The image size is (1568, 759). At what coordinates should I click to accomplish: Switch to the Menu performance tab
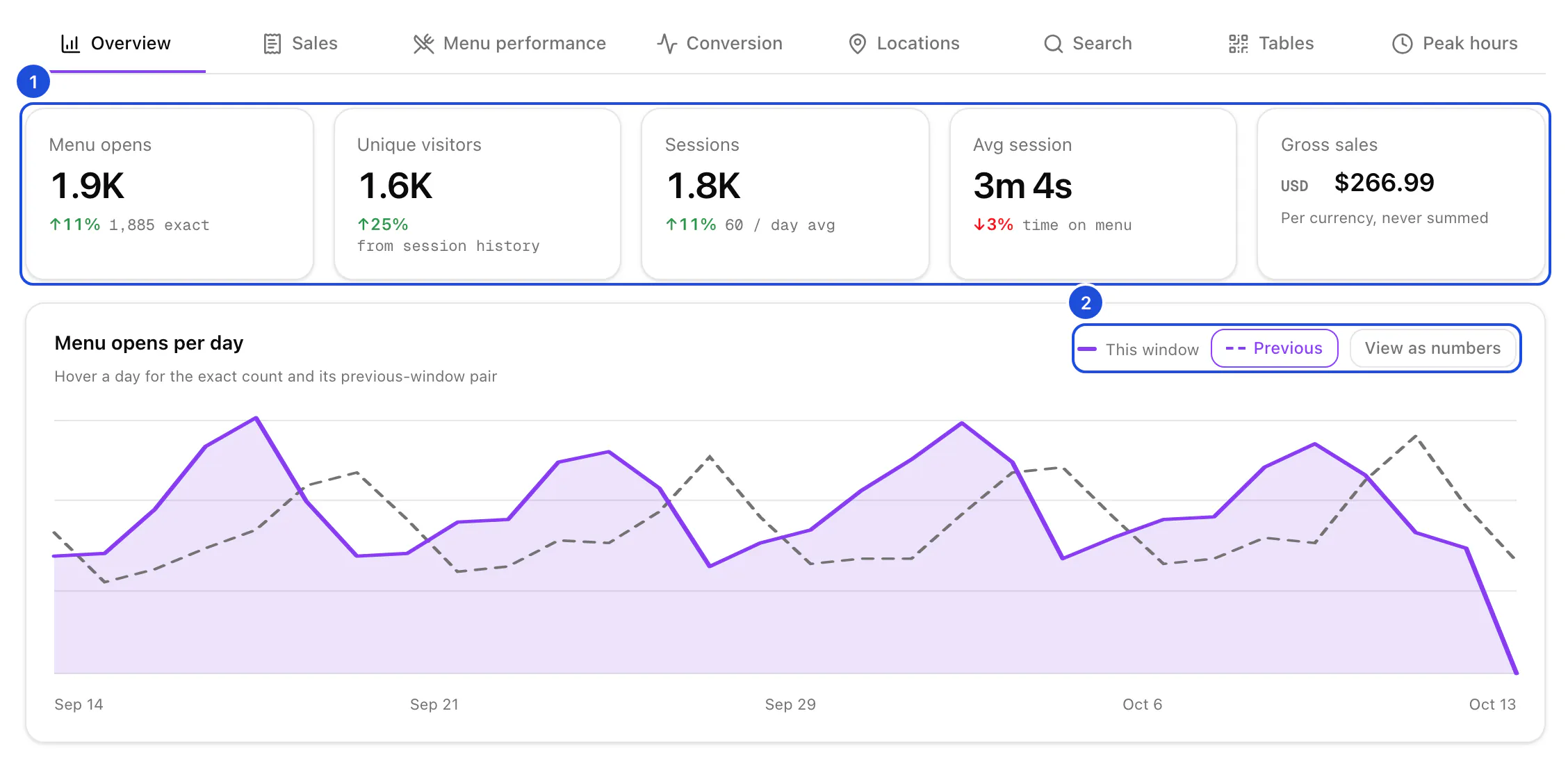509,44
